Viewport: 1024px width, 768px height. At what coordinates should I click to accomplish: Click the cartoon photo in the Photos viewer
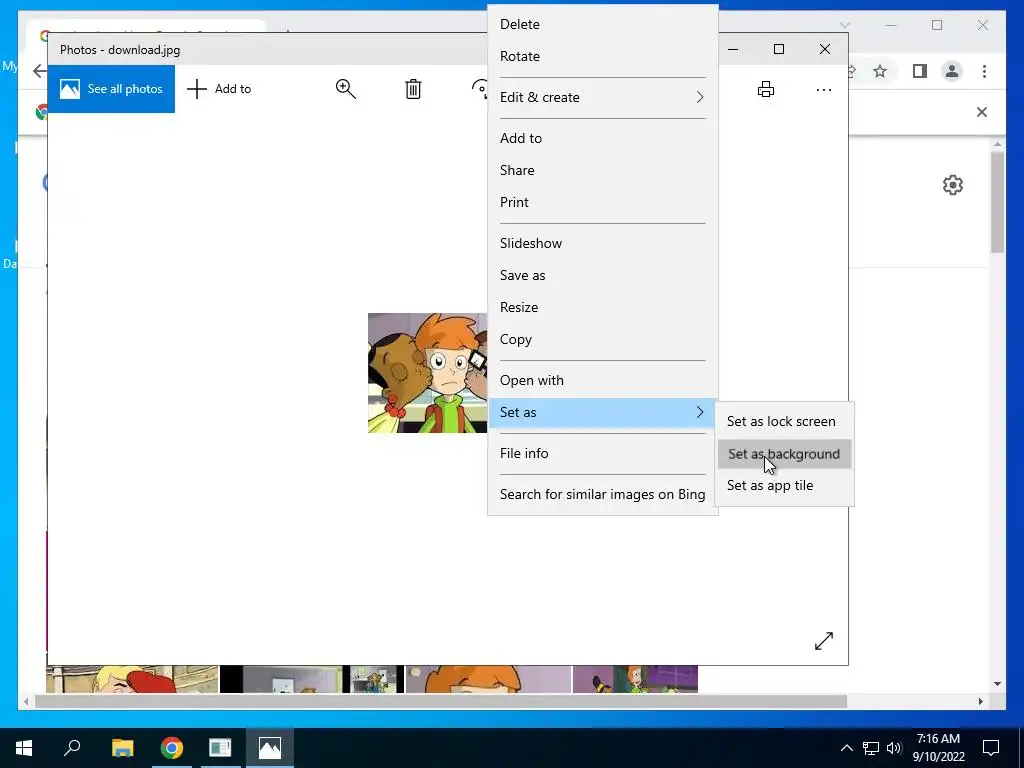[427, 373]
